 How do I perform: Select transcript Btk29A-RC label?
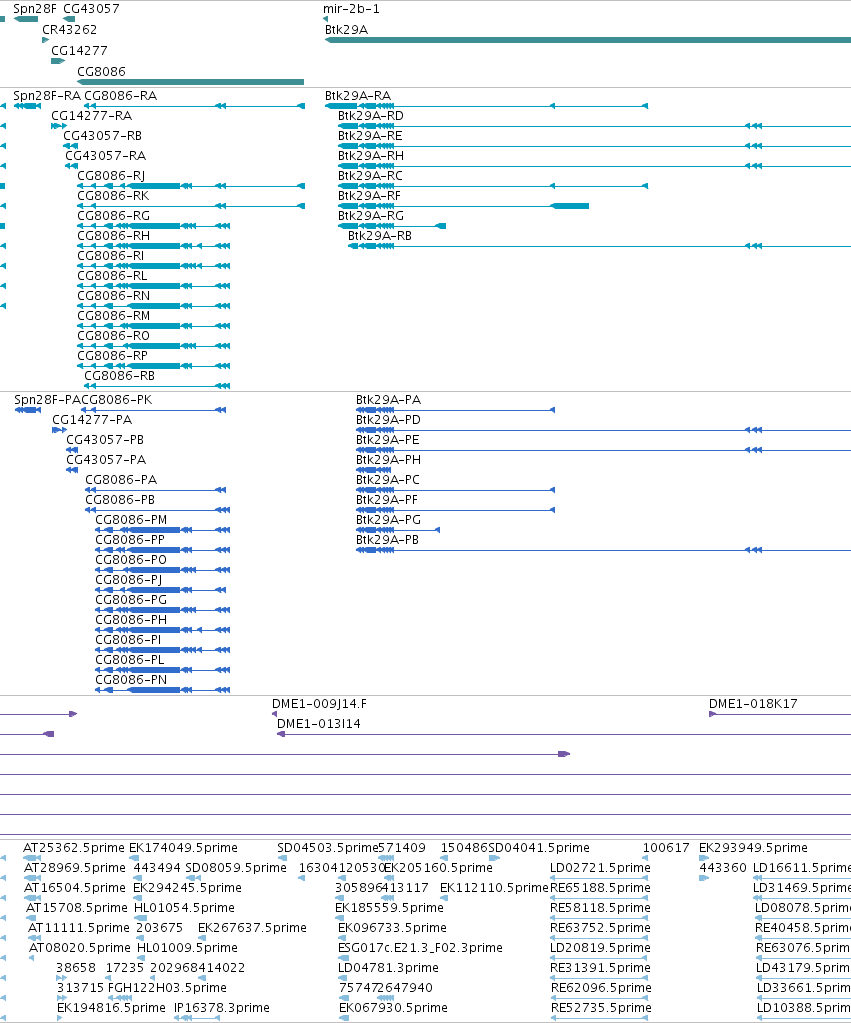[370, 176]
